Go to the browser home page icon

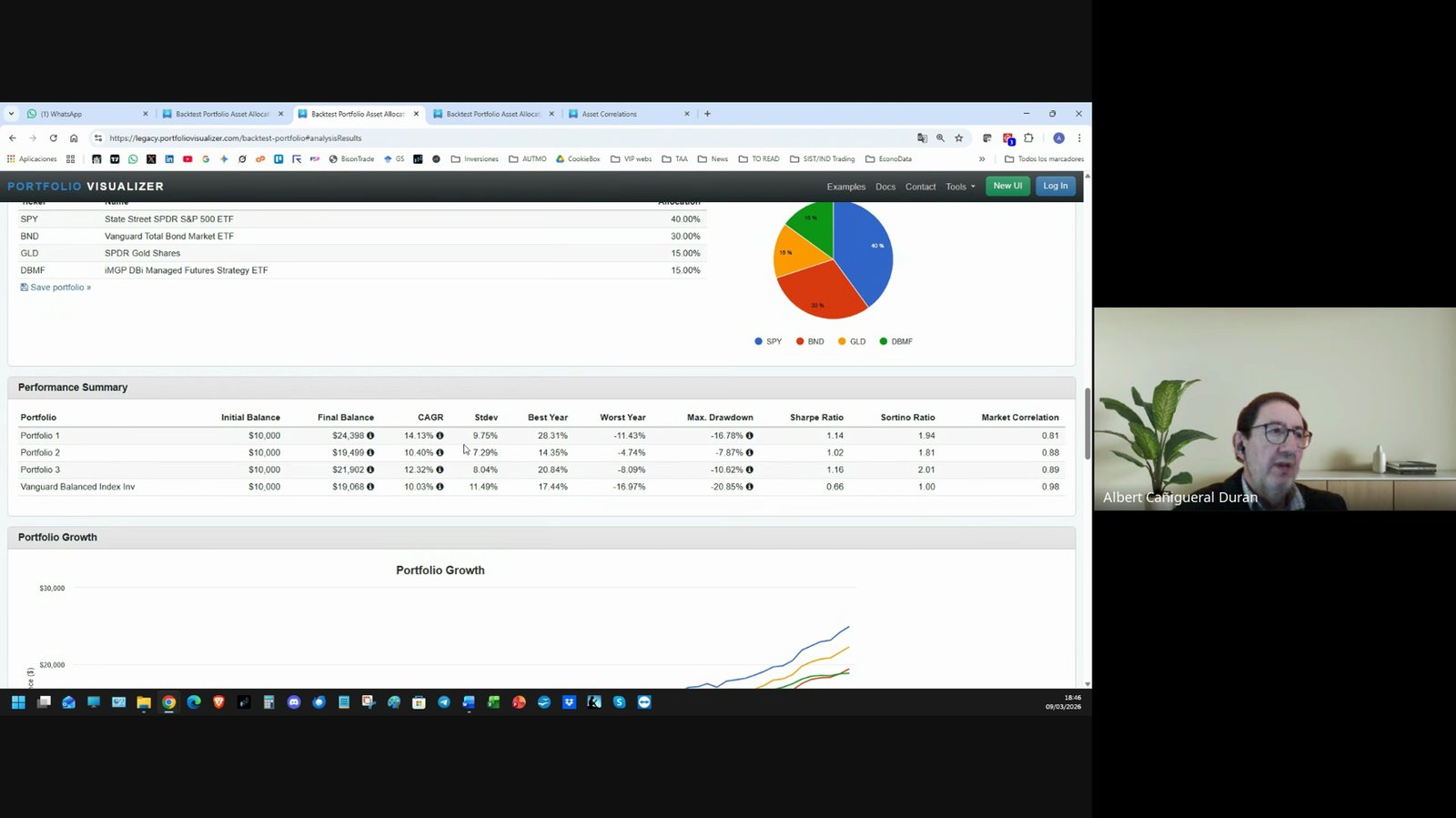(74, 138)
